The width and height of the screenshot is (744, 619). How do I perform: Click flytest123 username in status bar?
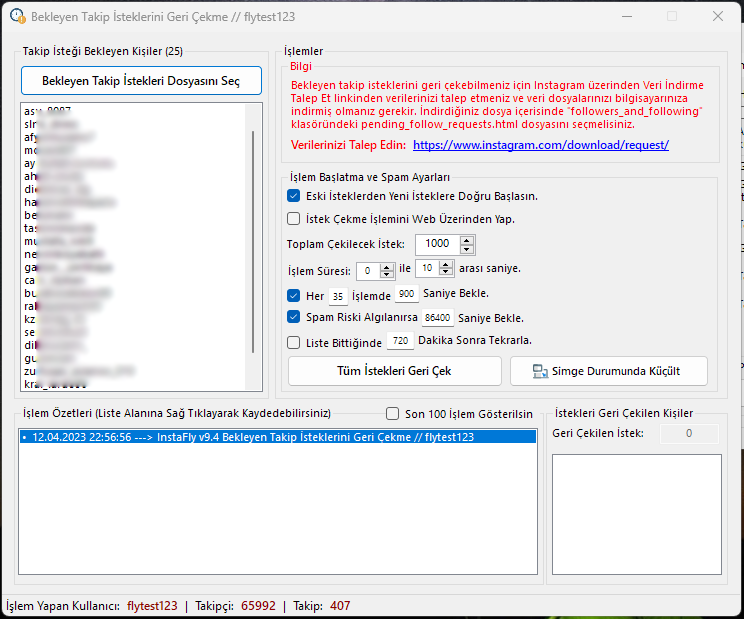click(x=152, y=606)
